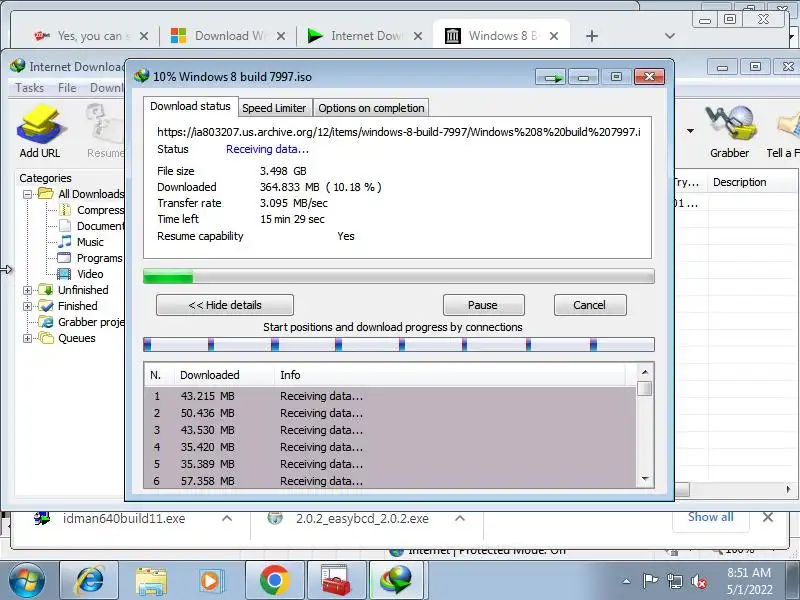This screenshot has height=600, width=800.
Task: Click the muted volume tray icon
Action: tap(698, 581)
